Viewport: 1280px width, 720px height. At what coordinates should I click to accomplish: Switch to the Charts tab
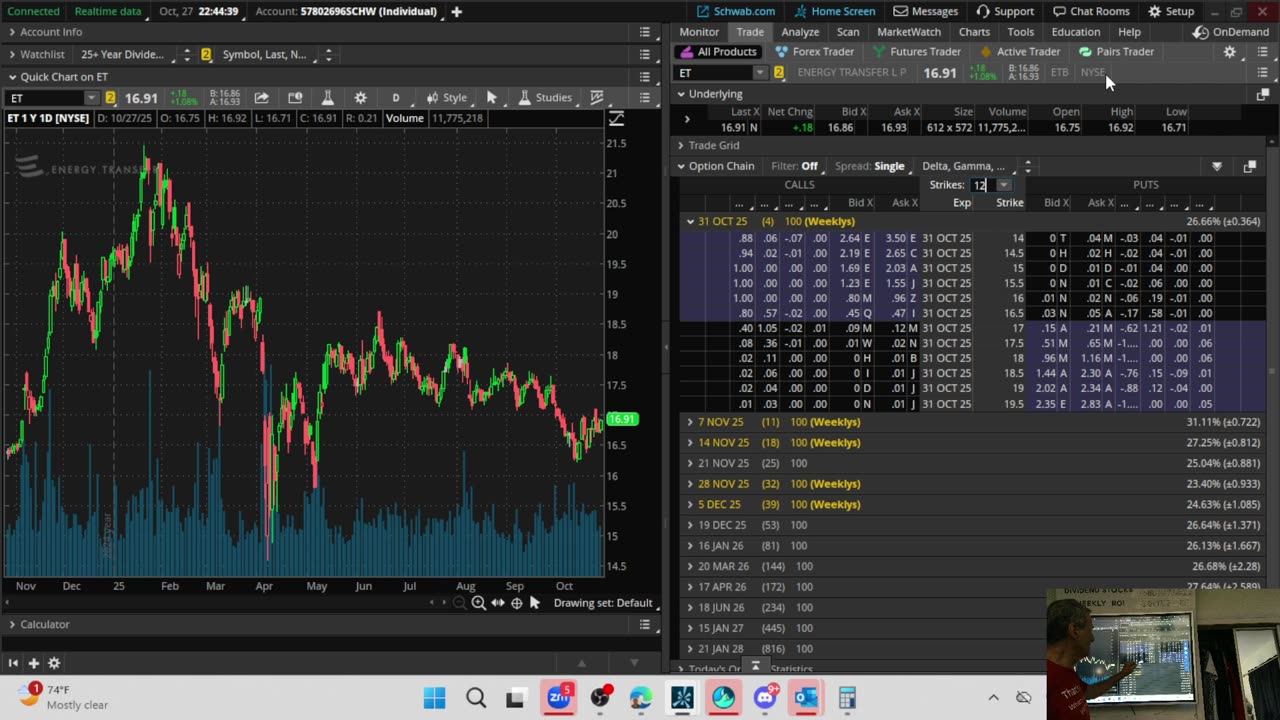pos(974,32)
